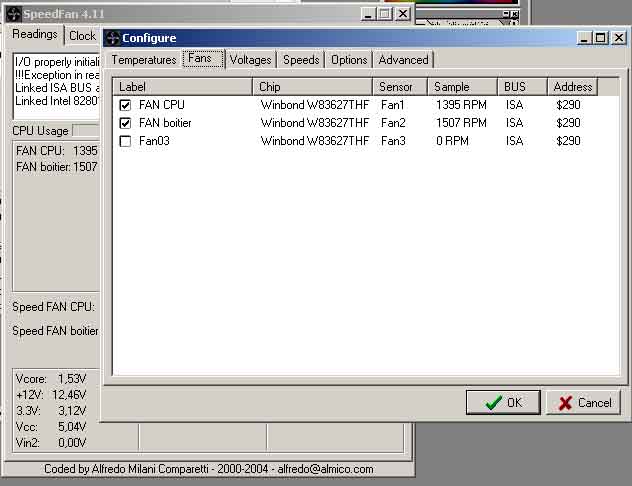Open the Clock tab in SpeedFan window
The image size is (632, 486).
pyautogui.click(x=83, y=36)
